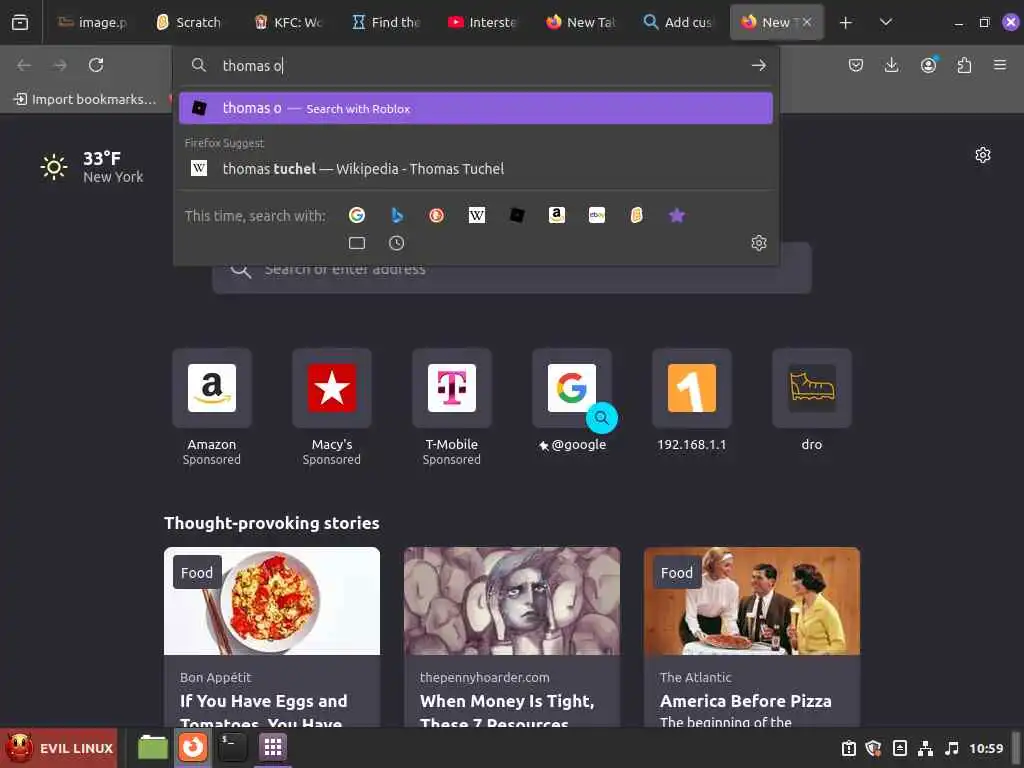Search this time with Bing icon

[396, 215]
